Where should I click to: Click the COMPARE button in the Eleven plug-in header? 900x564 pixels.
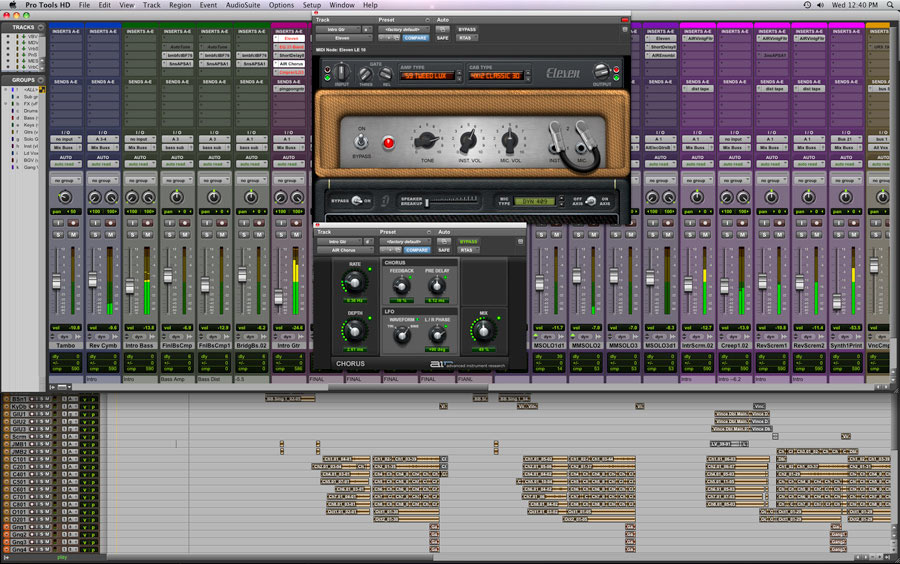coord(415,38)
